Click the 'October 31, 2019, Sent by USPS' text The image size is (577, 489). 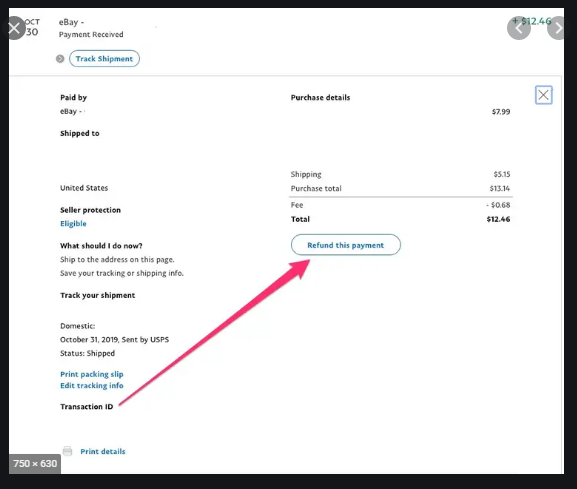[114, 340]
